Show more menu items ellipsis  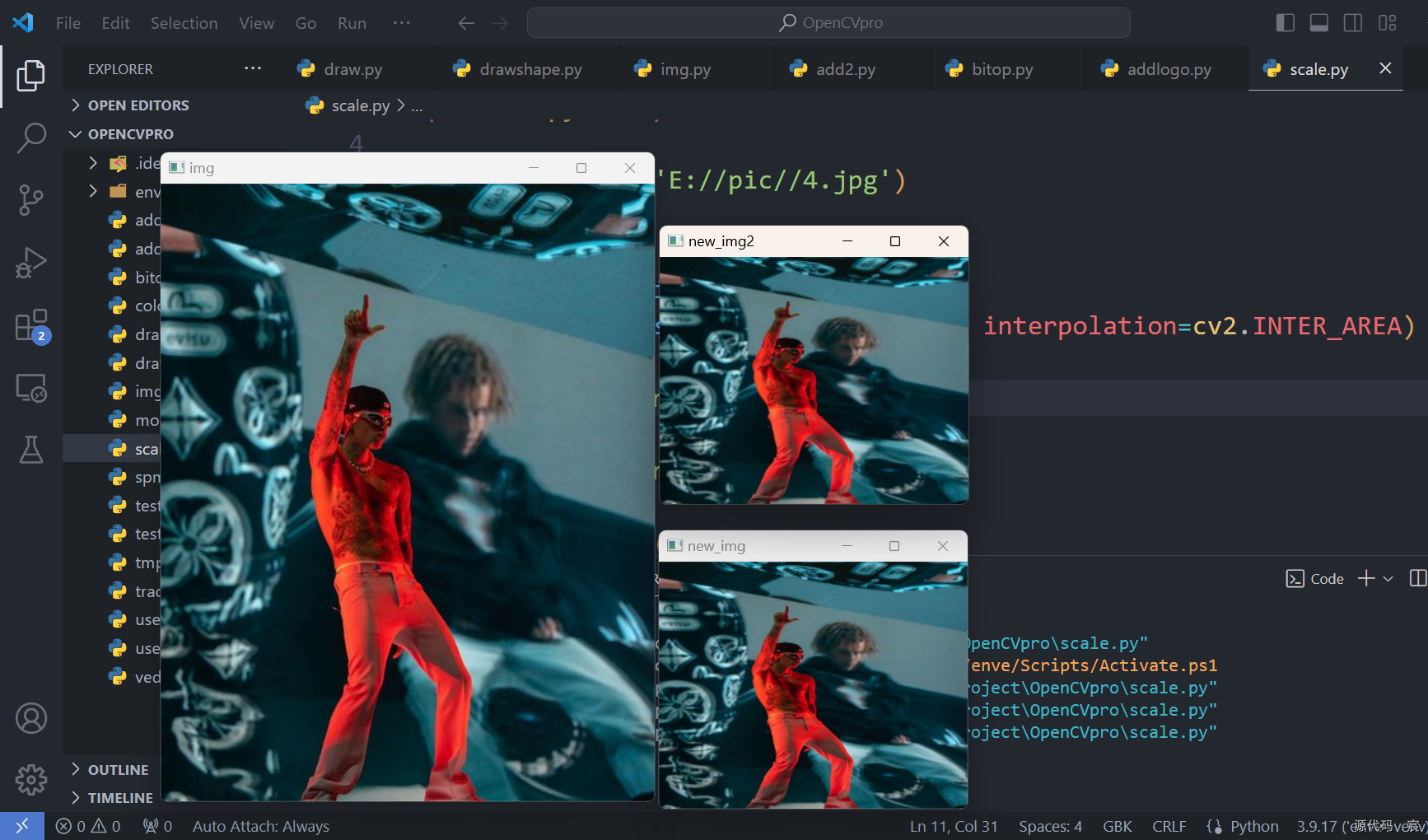point(401,22)
